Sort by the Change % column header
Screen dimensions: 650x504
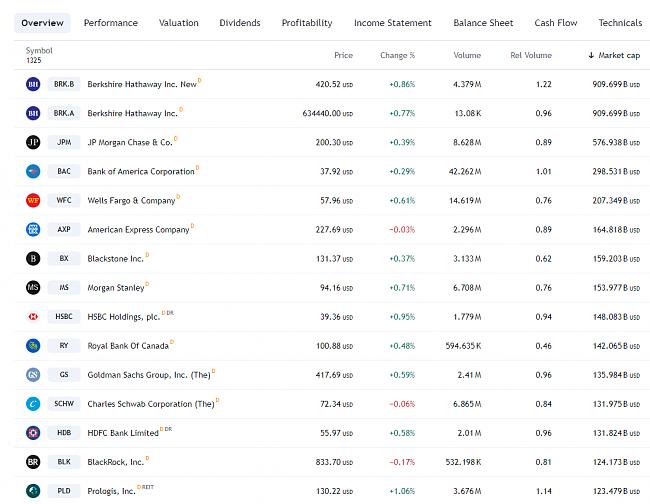(x=398, y=55)
